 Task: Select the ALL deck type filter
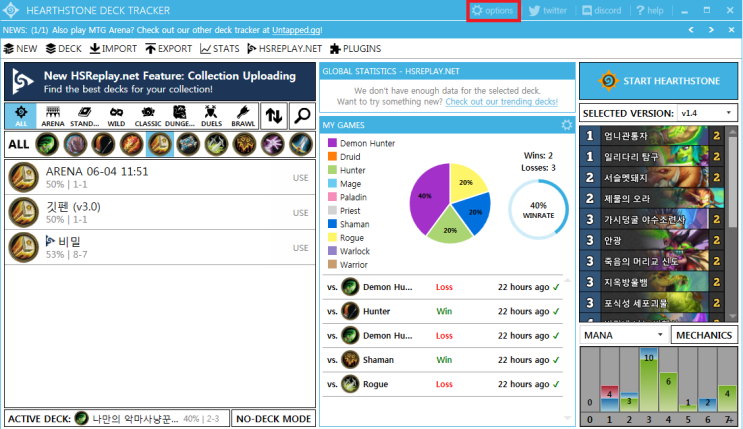21,116
